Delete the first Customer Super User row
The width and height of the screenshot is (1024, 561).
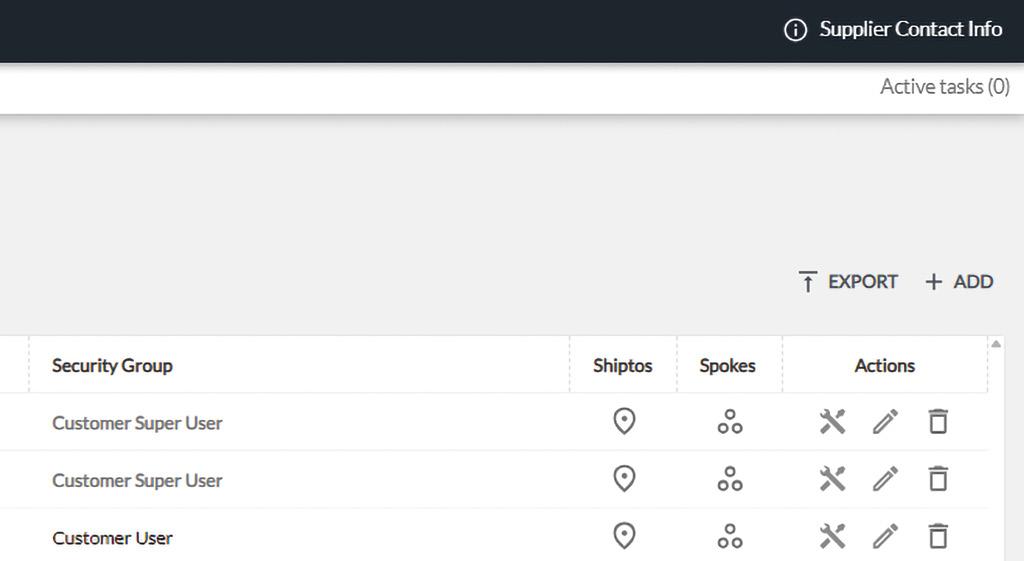(x=938, y=422)
